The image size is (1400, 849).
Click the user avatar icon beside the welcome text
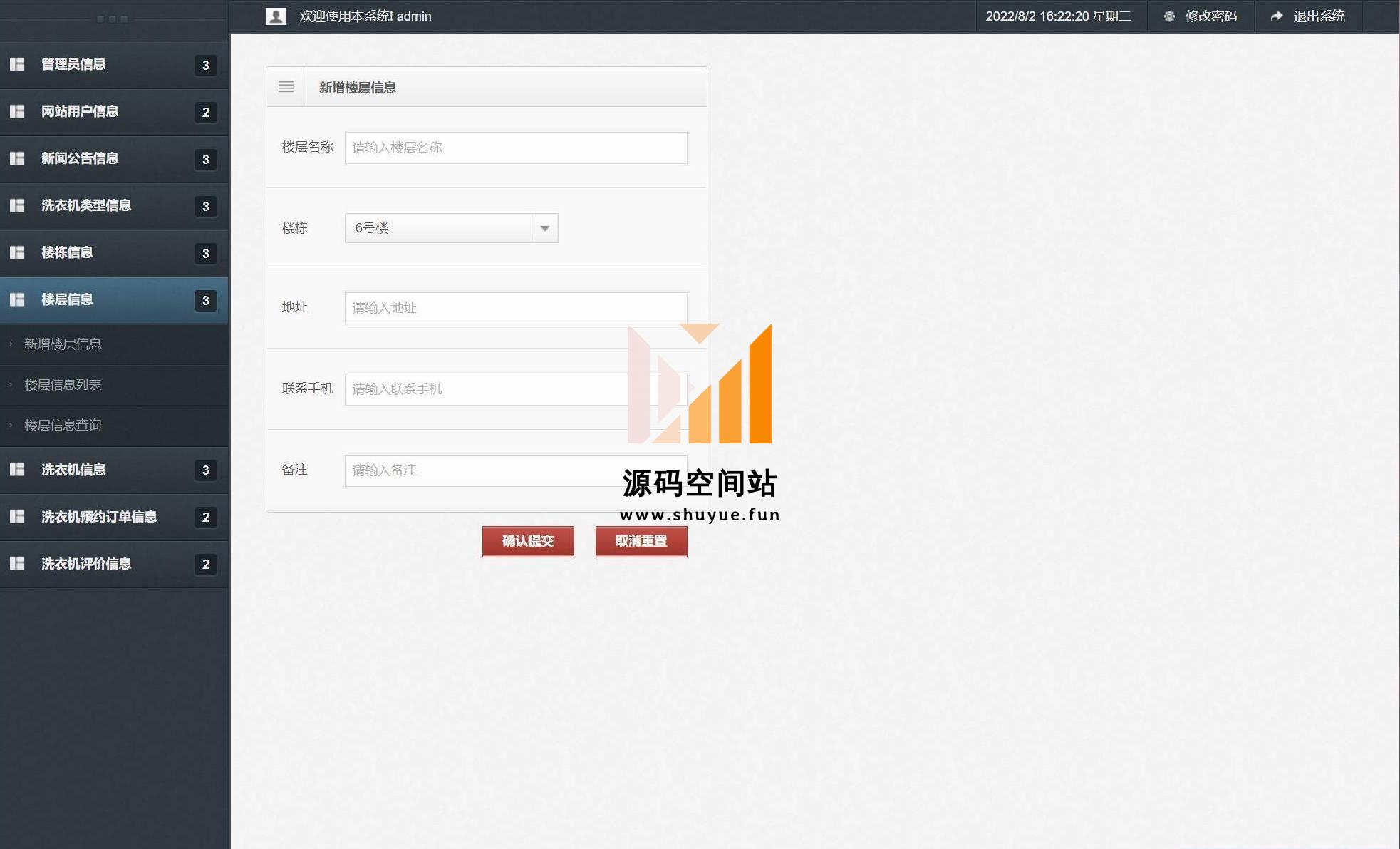[276, 16]
